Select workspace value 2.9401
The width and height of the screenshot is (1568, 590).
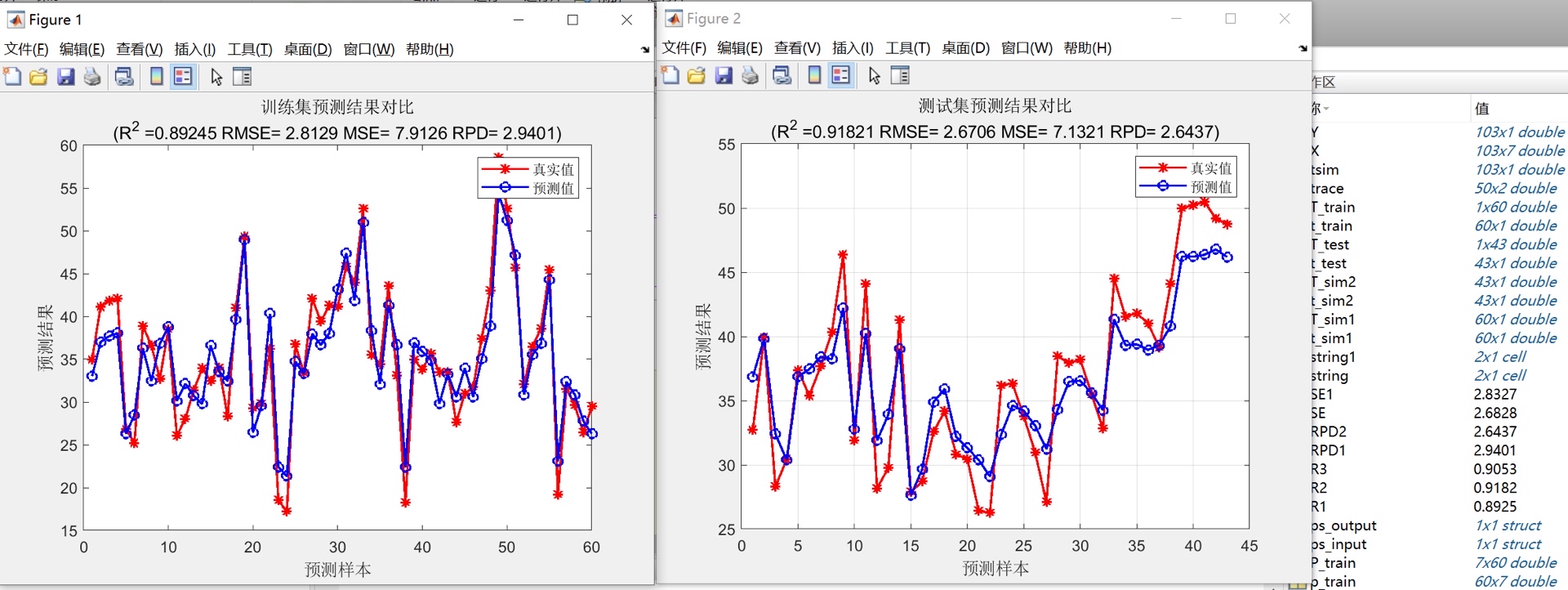pos(1494,450)
